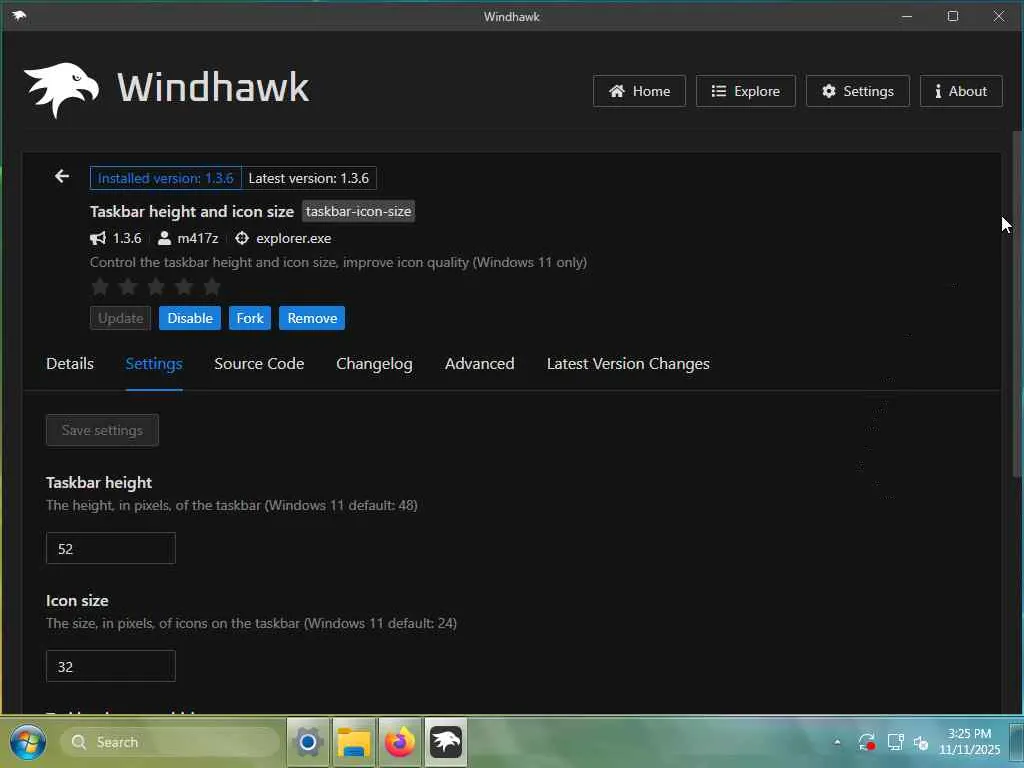Click the muted volume tray icon

coord(921,743)
